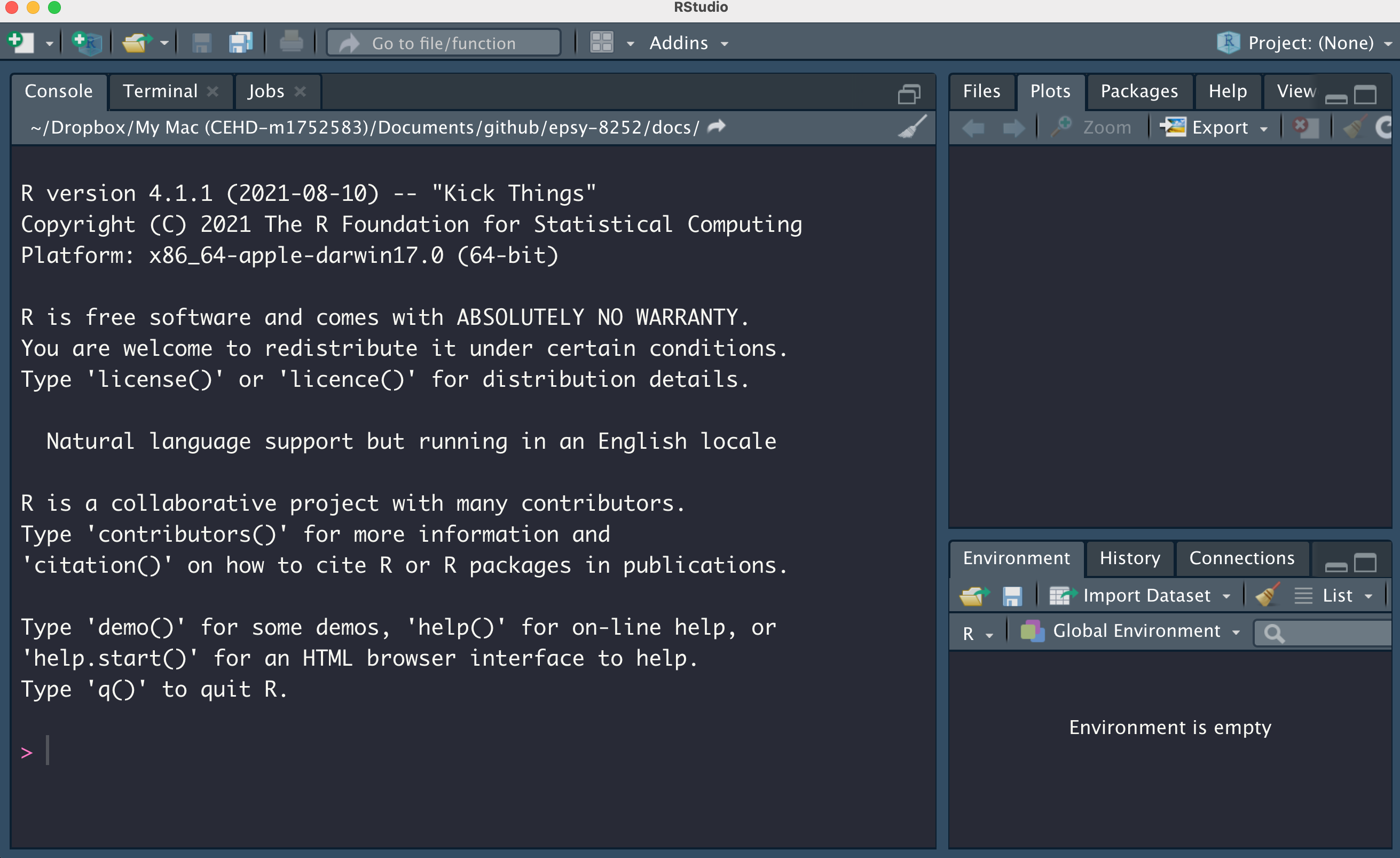The image size is (1400, 858).
Task: Click the Create a Project icon
Action: (87, 43)
